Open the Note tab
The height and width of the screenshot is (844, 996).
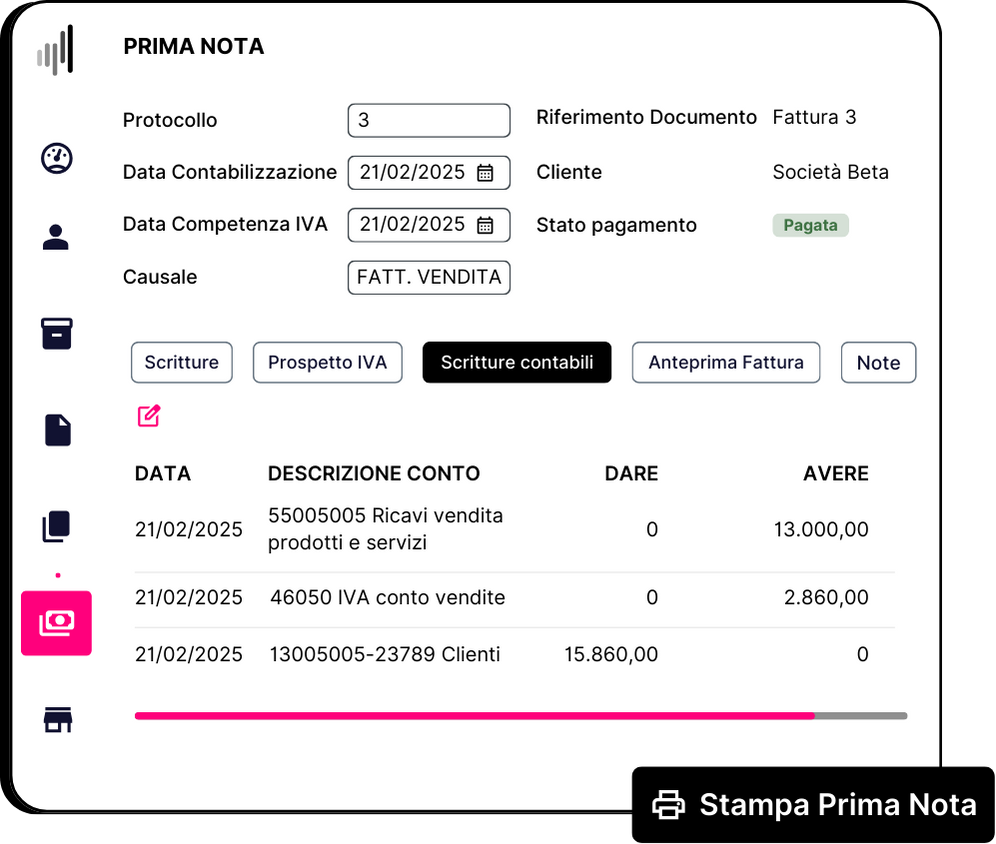[878, 363]
